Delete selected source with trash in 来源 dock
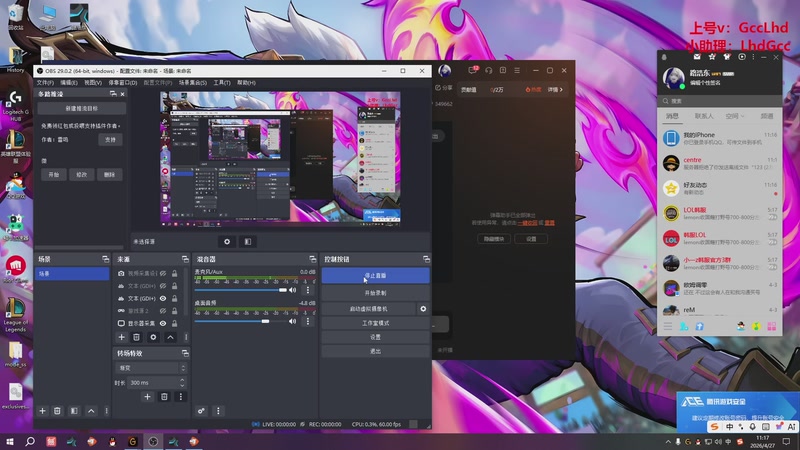 click(x=136, y=337)
